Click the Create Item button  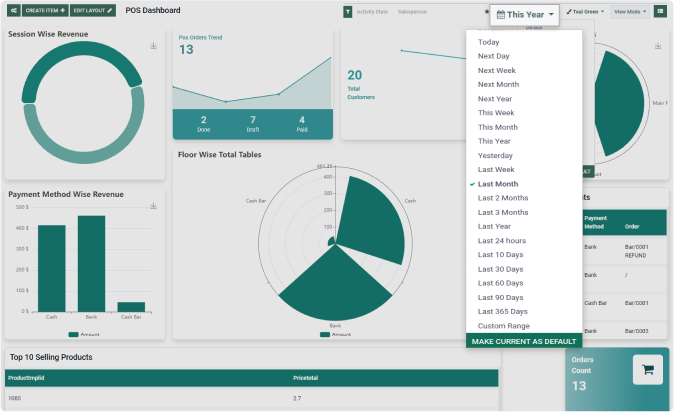click(x=45, y=10)
